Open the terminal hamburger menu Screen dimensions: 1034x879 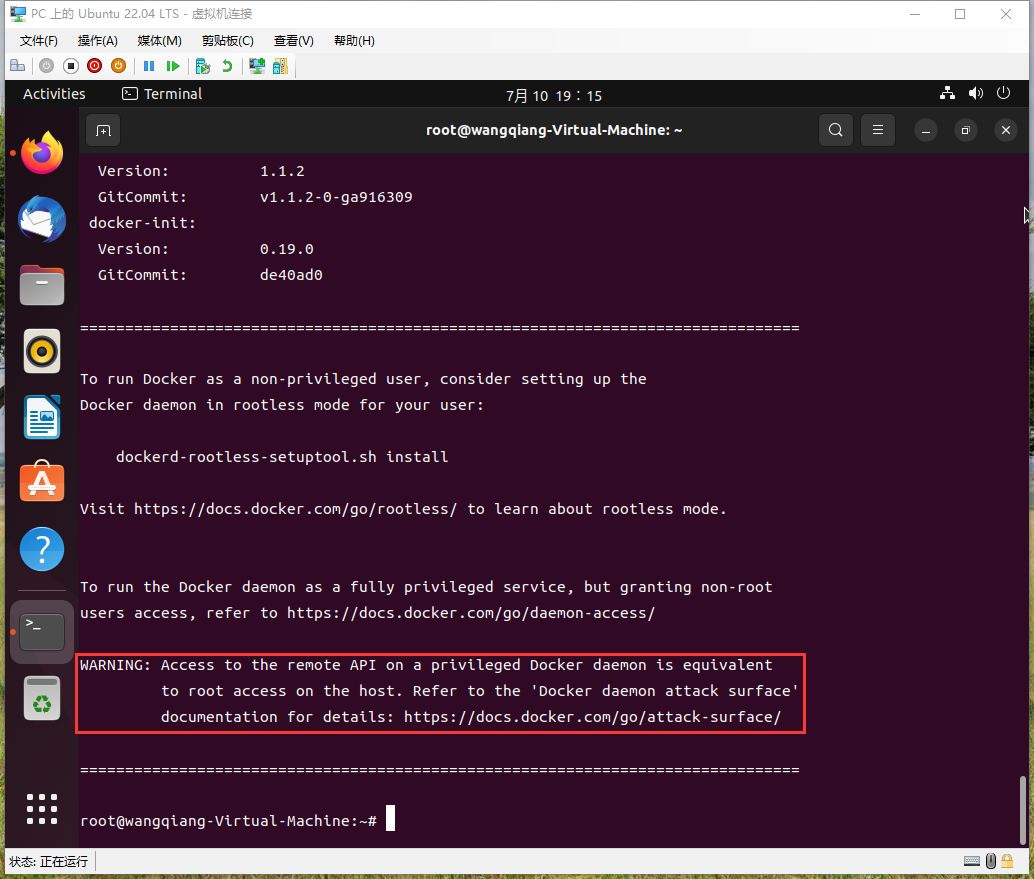[878, 130]
